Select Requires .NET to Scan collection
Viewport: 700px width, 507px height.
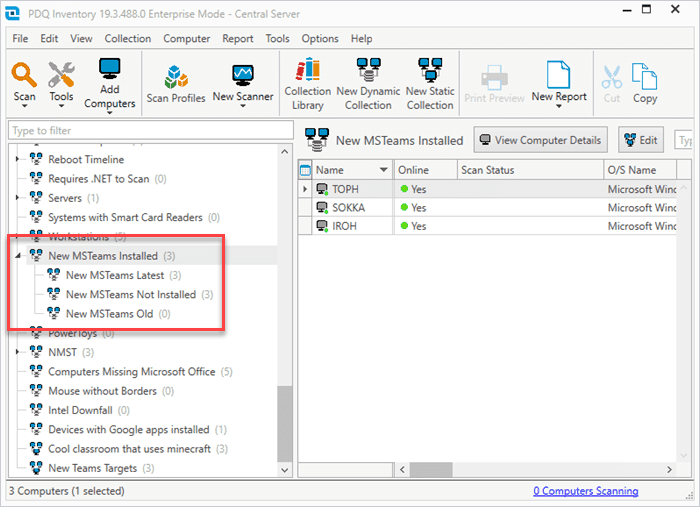99,179
